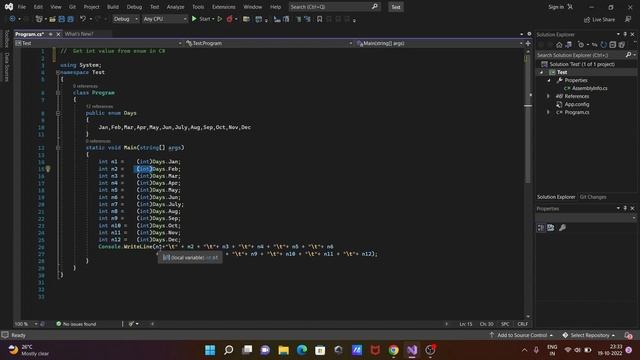Collapse the namespace Test code block
640x360 pixels.
coord(58,72)
